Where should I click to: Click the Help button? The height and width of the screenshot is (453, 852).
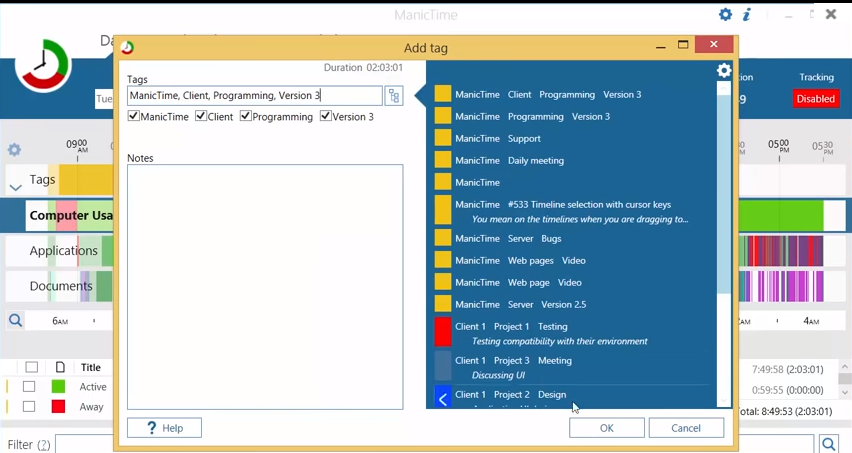tap(164, 428)
